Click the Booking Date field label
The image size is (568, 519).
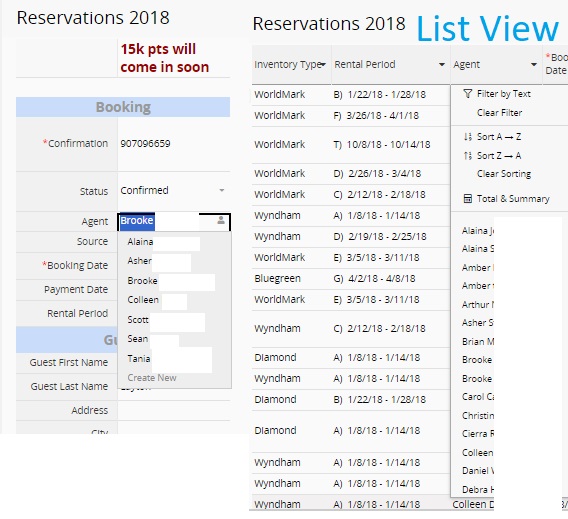(75, 265)
